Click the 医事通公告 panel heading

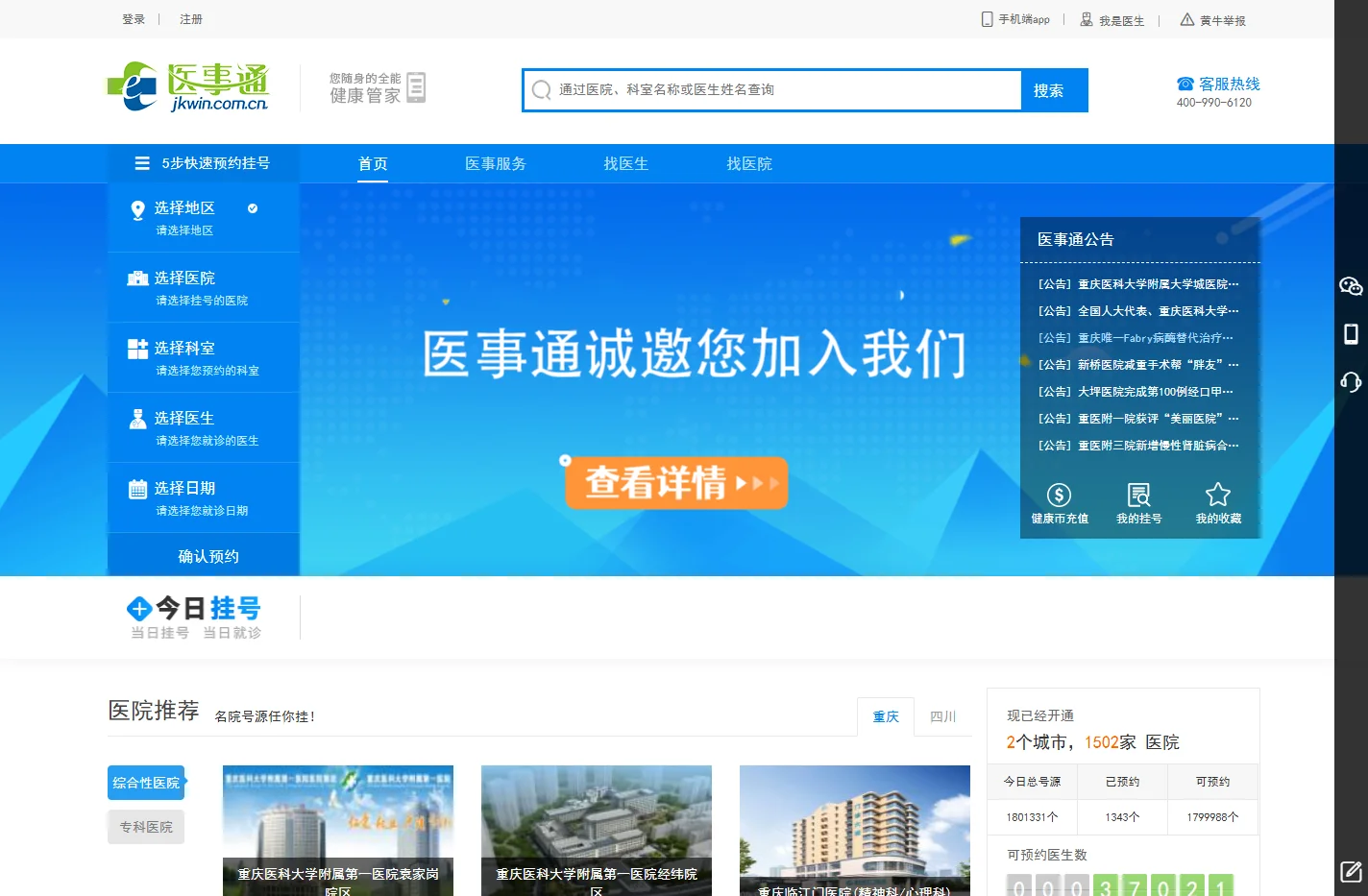pyautogui.click(x=1076, y=240)
